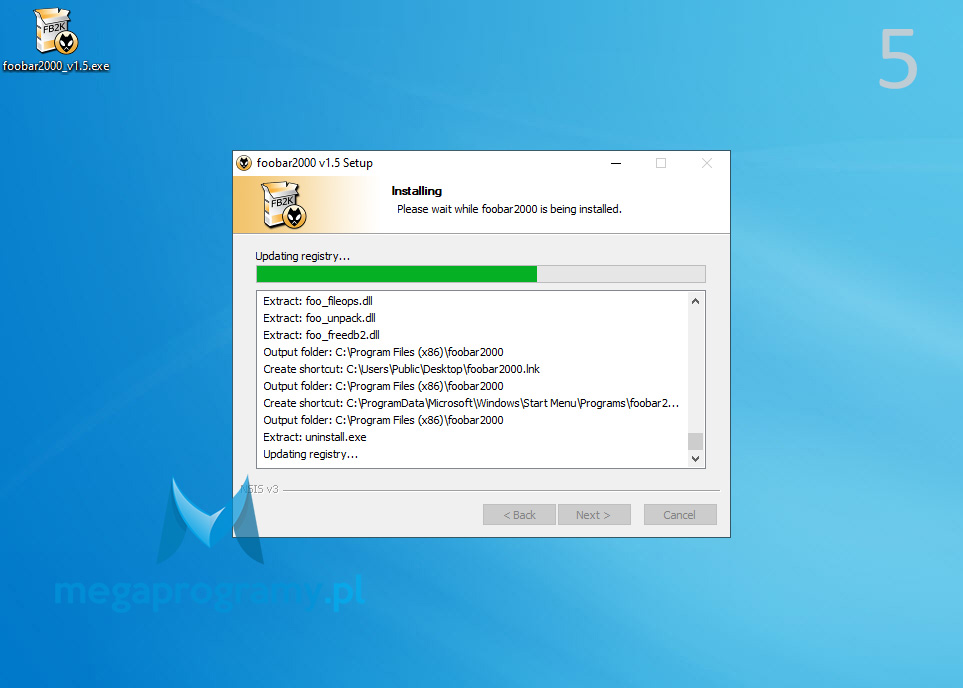The height and width of the screenshot is (688, 963).
Task: Click 'Please wait while foobar2000 is being installed' text
Action: 509,209
